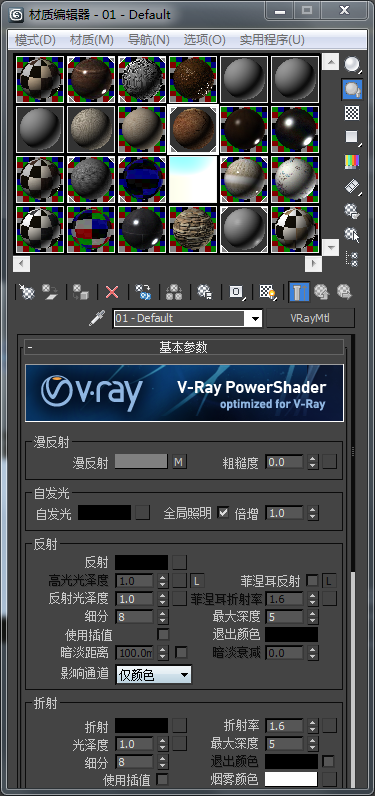
Task: Open the Material/Map Navigator icon
Action: click(352, 258)
